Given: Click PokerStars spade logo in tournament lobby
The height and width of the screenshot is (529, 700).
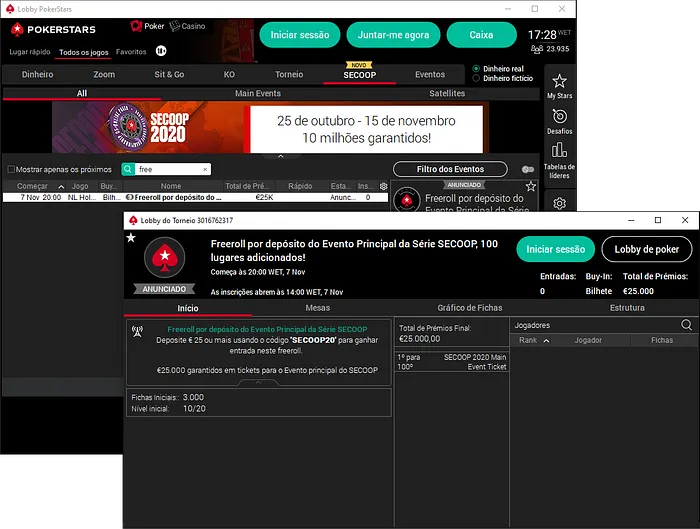Looking at the screenshot, I should pyautogui.click(x=164, y=258).
